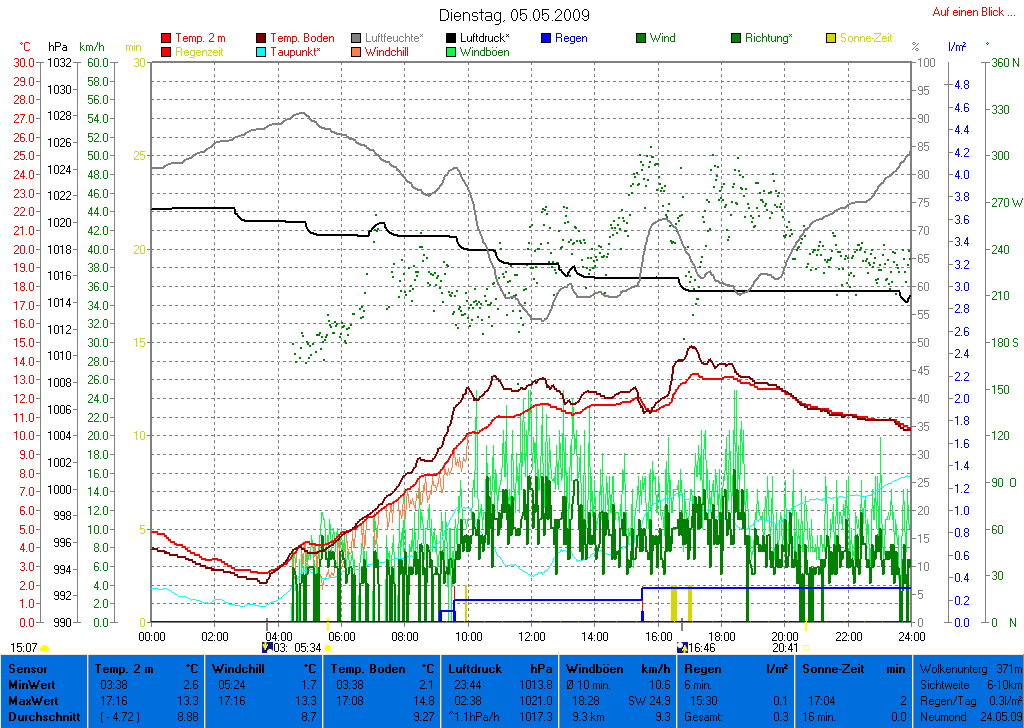
Task: Click the red Temp. 2 m legend swatch
Action: [165, 38]
